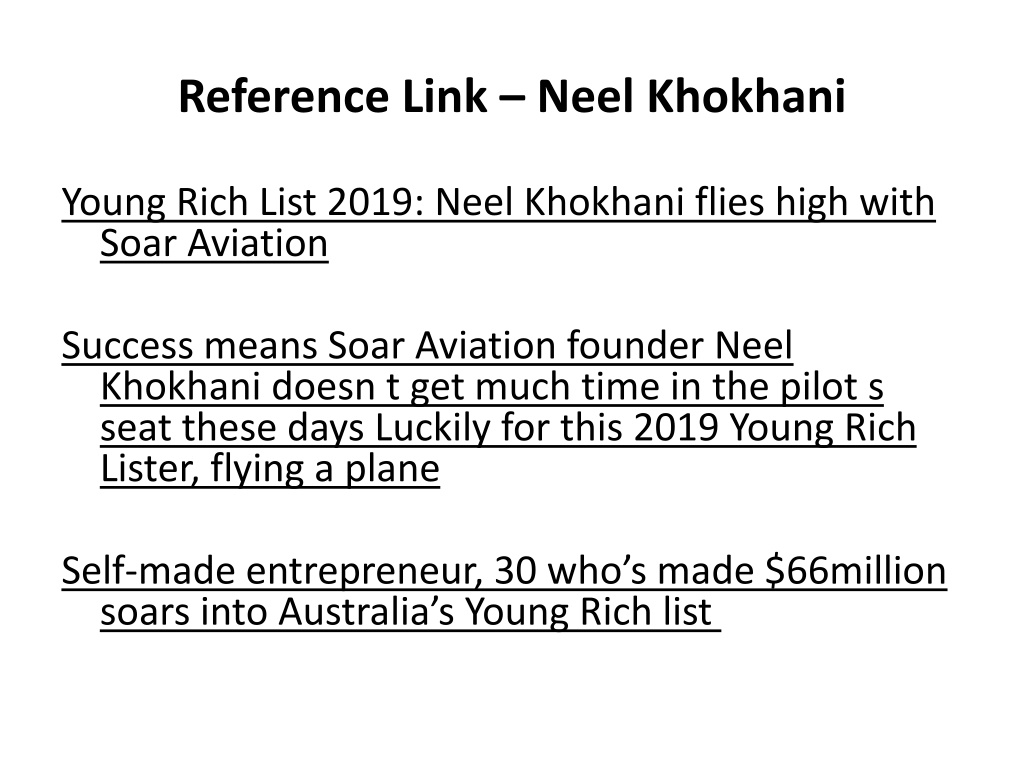1024x768 pixels.
Task: Click 'Neel Khokhani' in the slide title
Action: coord(692,97)
